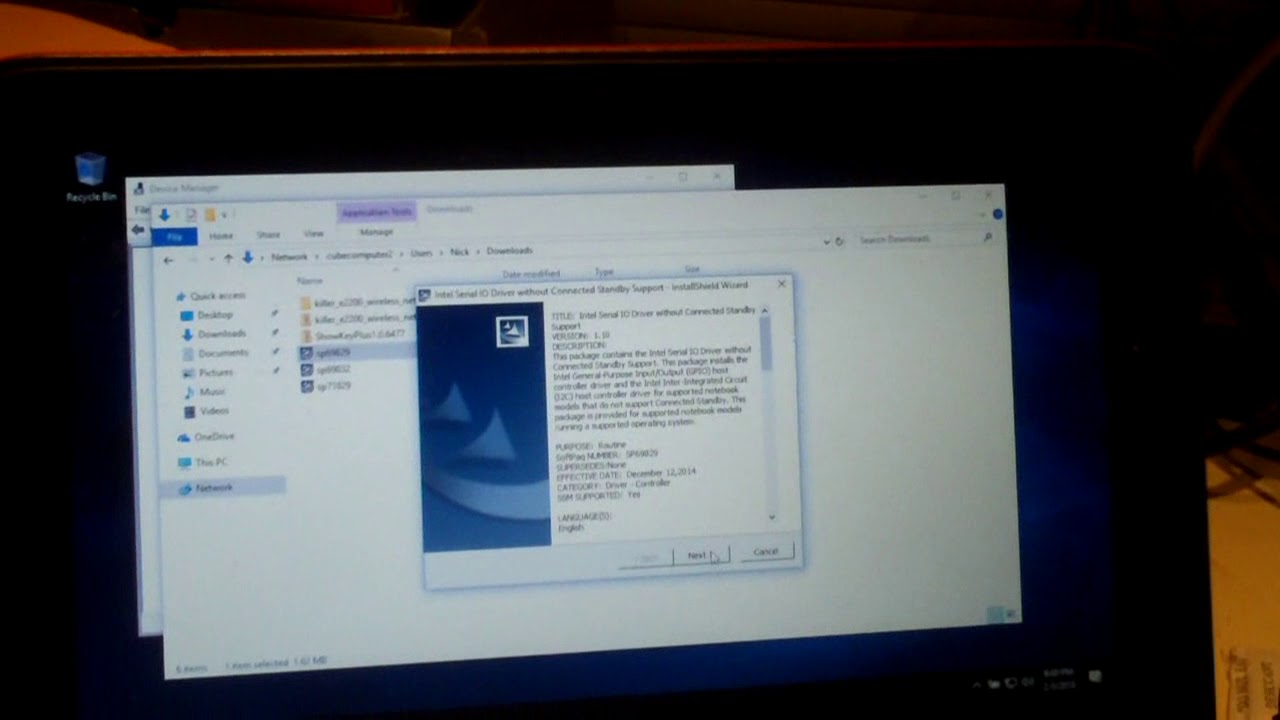Open the recent locations dropdown
This screenshot has height=720, width=1280.
click(x=211, y=259)
